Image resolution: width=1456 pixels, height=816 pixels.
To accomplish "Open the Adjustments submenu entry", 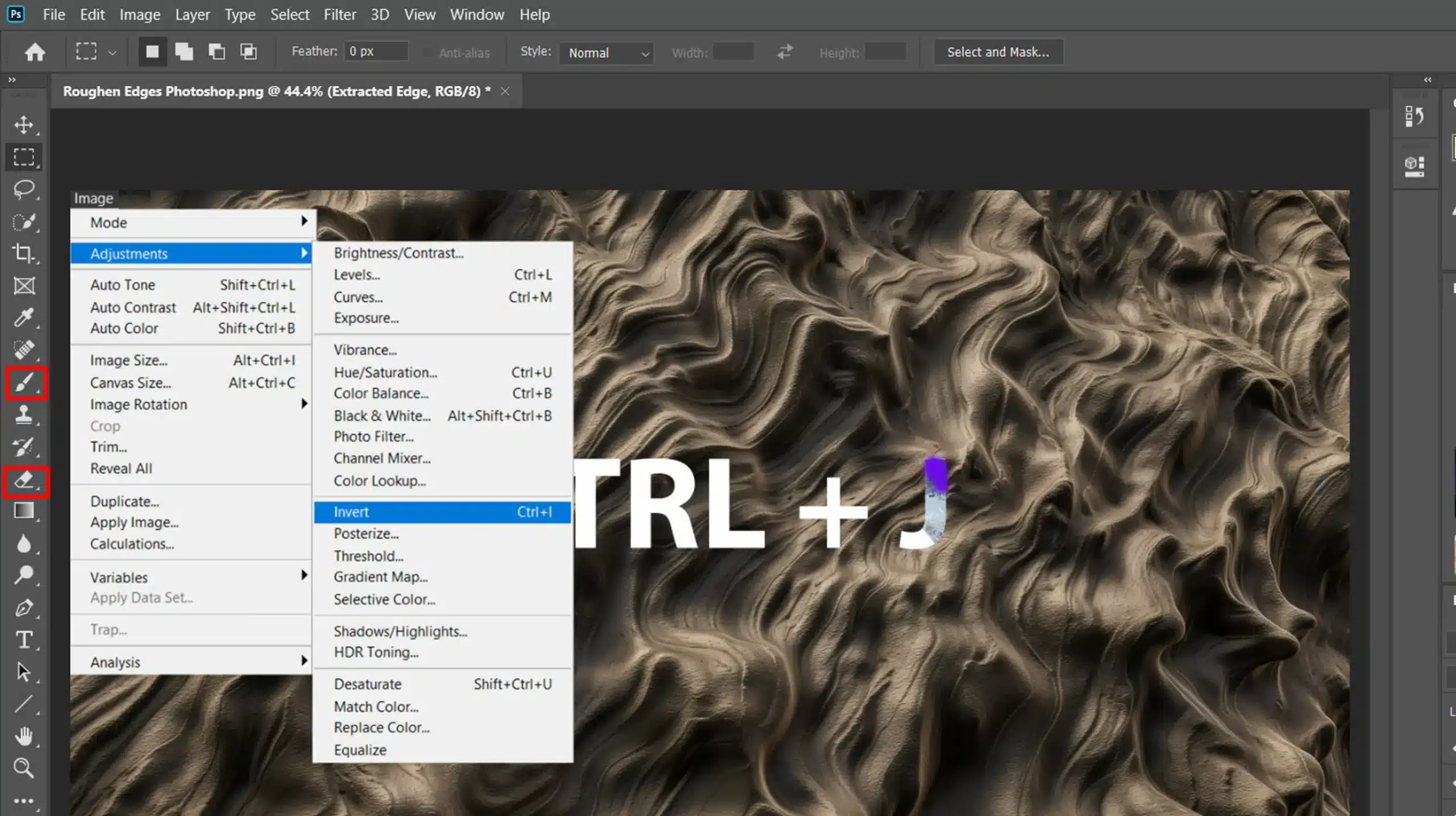I will (191, 254).
